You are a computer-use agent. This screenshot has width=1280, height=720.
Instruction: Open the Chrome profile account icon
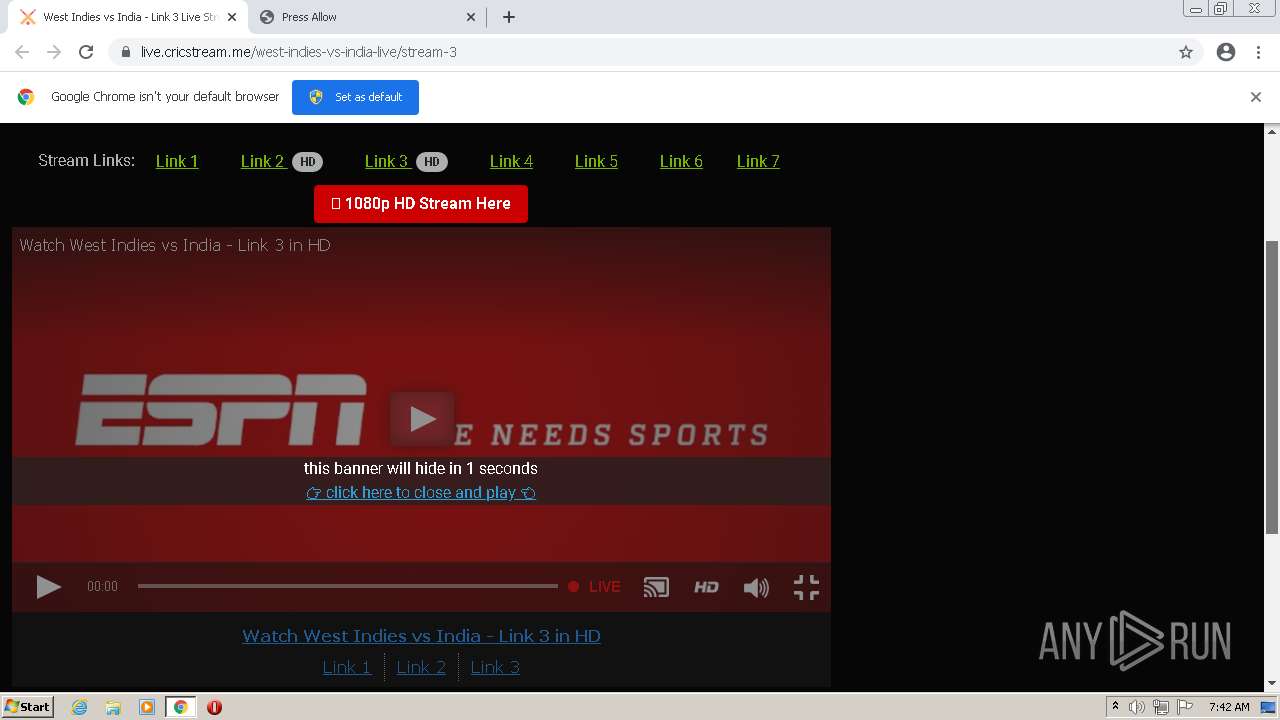pos(1226,52)
